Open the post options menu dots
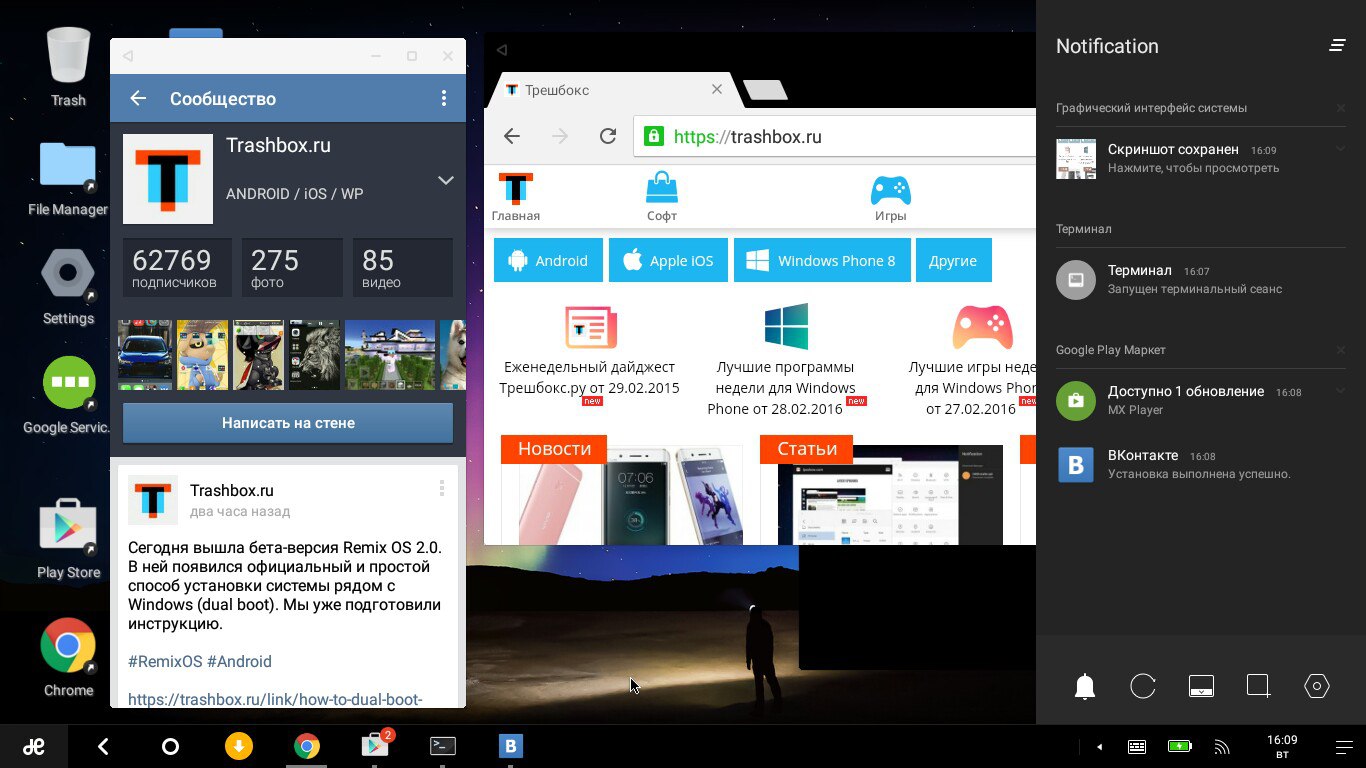Screen dimensions: 1366x768 (441, 489)
